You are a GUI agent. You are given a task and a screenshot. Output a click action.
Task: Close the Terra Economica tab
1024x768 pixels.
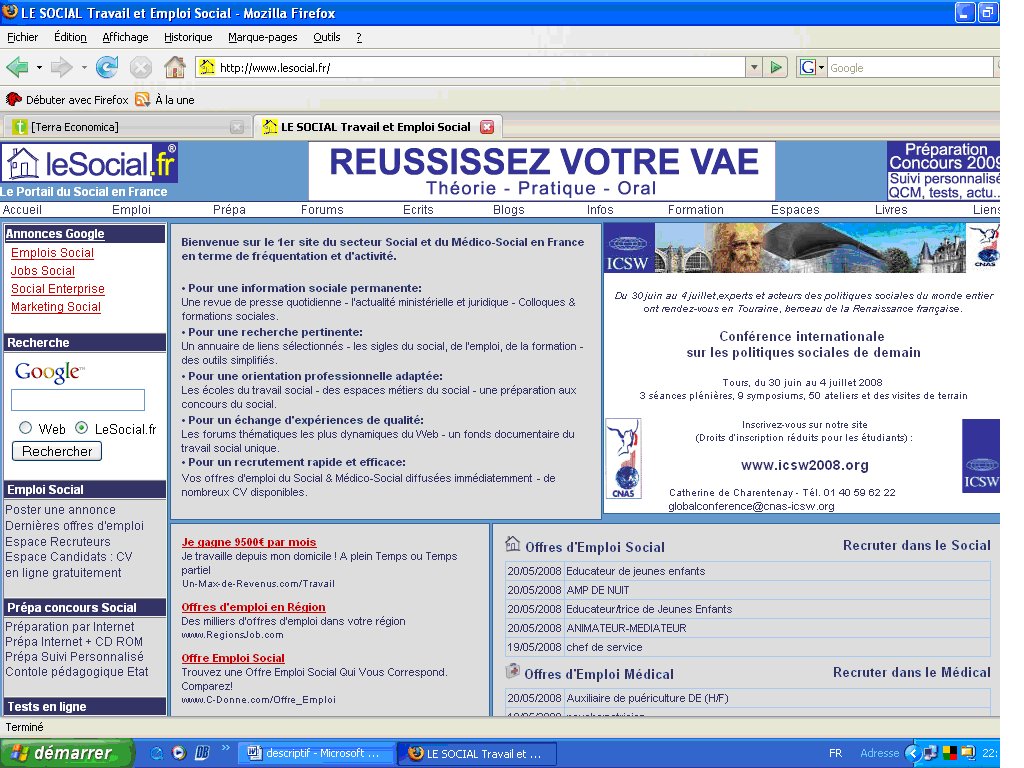(x=237, y=127)
